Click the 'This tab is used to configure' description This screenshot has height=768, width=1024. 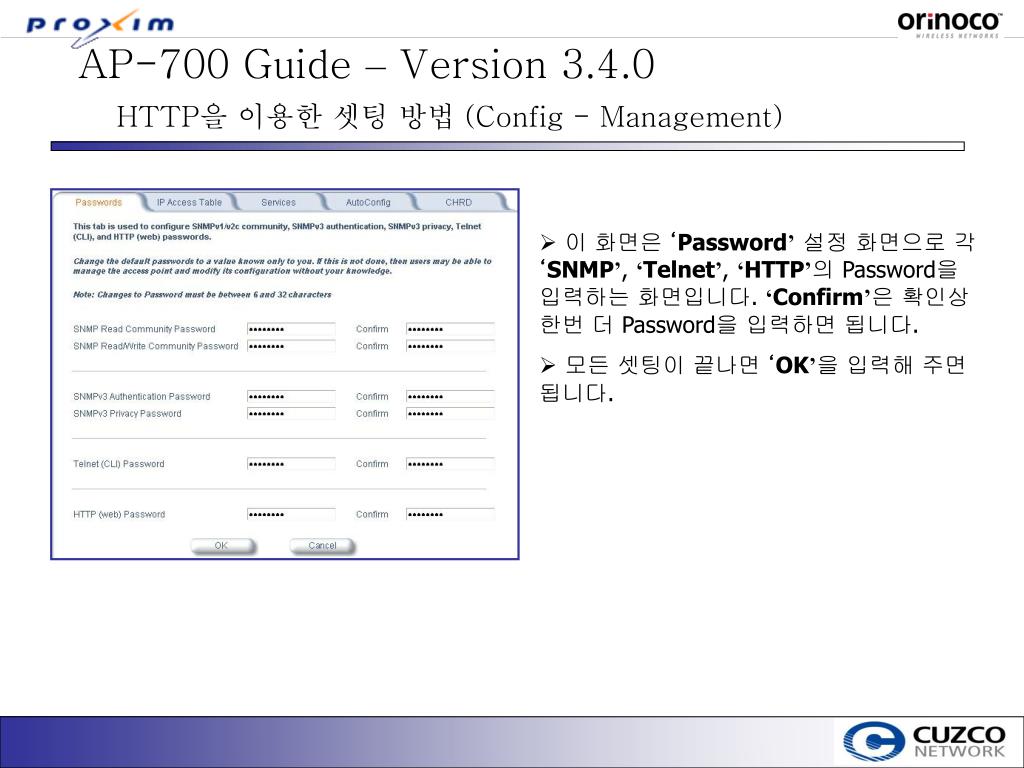pyautogui.click(x=277, y=231)
